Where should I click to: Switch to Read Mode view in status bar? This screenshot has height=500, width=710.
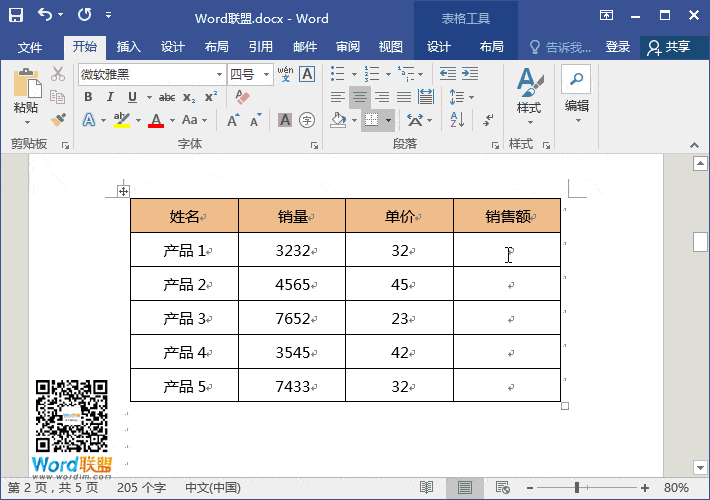(x=426, y=488)
